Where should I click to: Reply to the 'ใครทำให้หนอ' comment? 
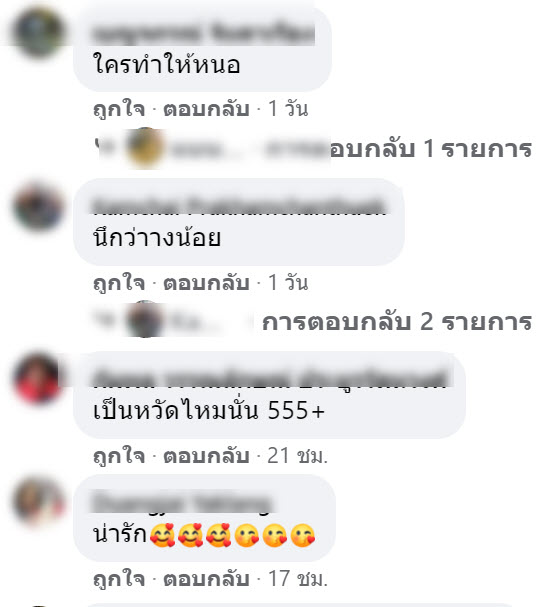[x=206, y=108]
